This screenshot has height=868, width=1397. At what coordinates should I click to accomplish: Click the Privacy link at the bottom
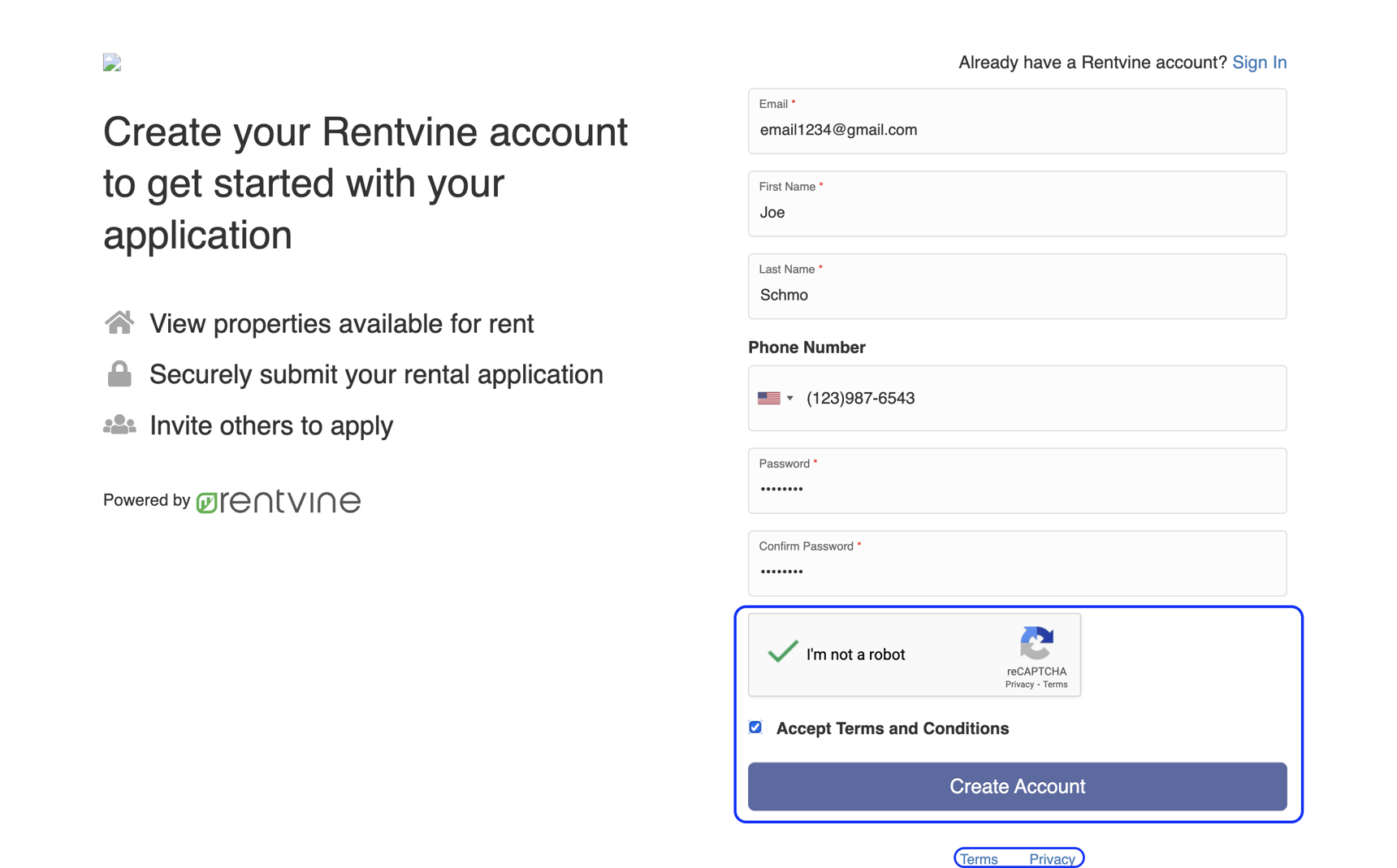(1052, 858)
